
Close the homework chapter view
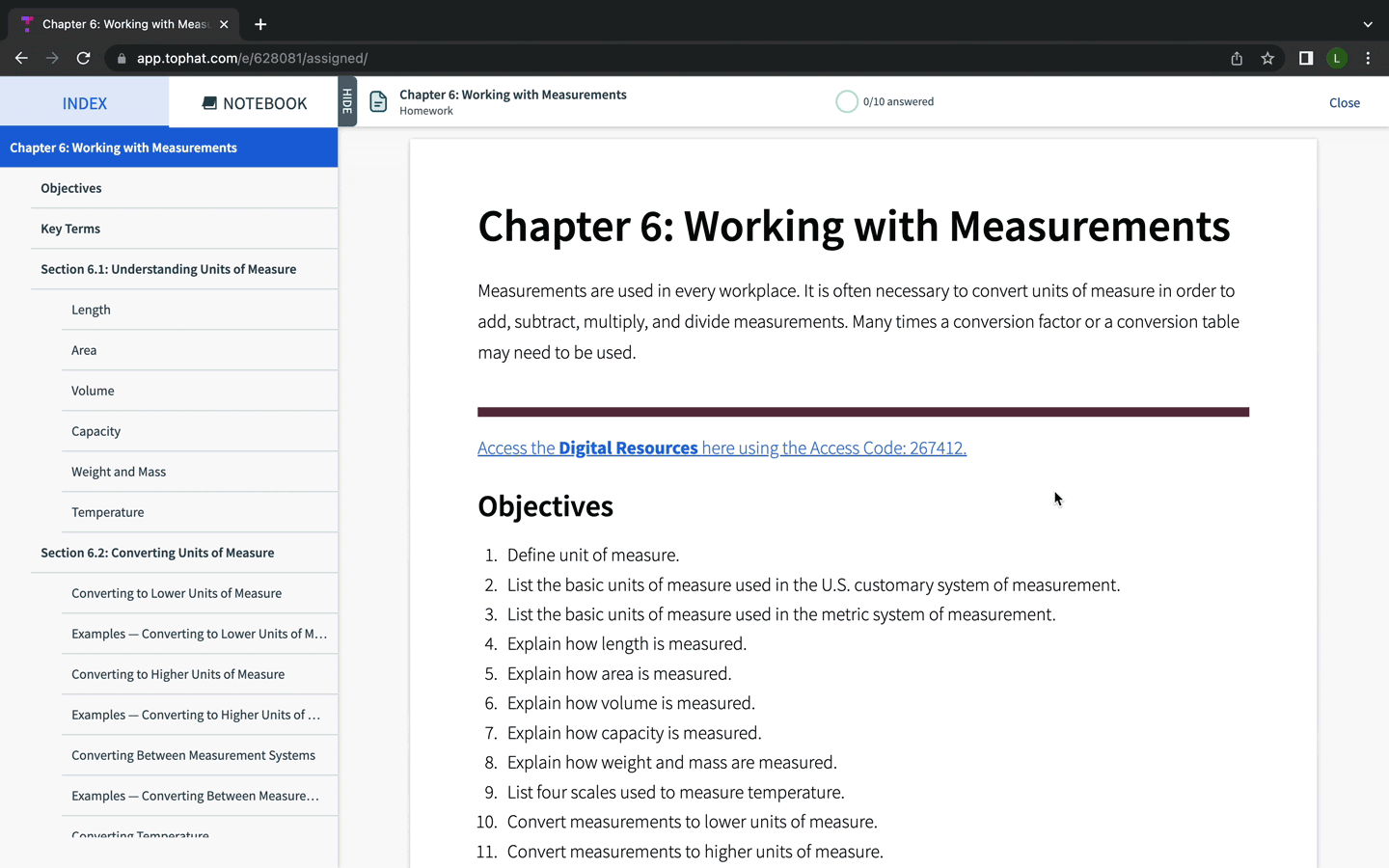pyautogui.click(x=1344, y=102)
